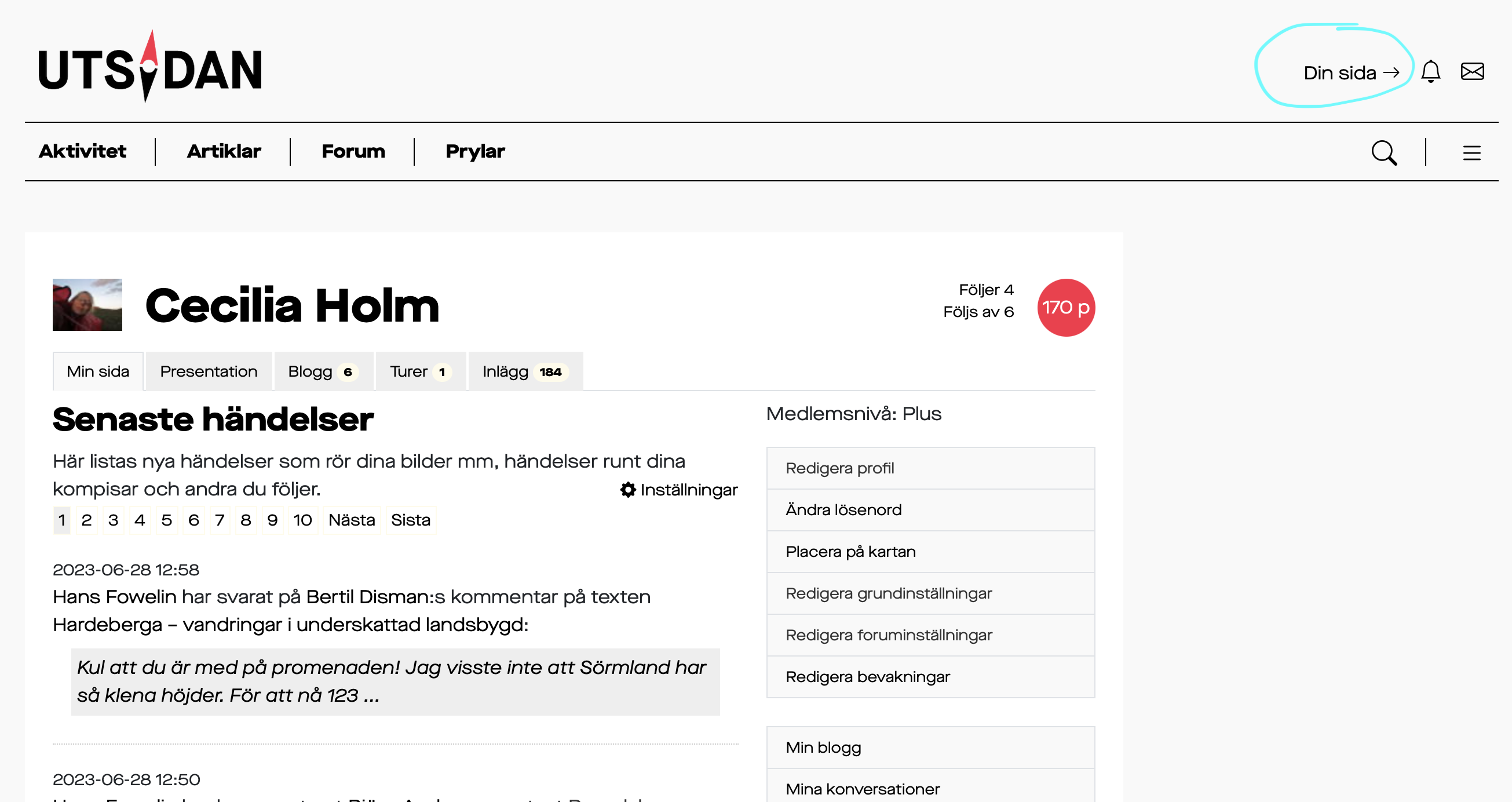Open the Blogg tab
This screenshot has width=1512, height=802.
(323, 371)
